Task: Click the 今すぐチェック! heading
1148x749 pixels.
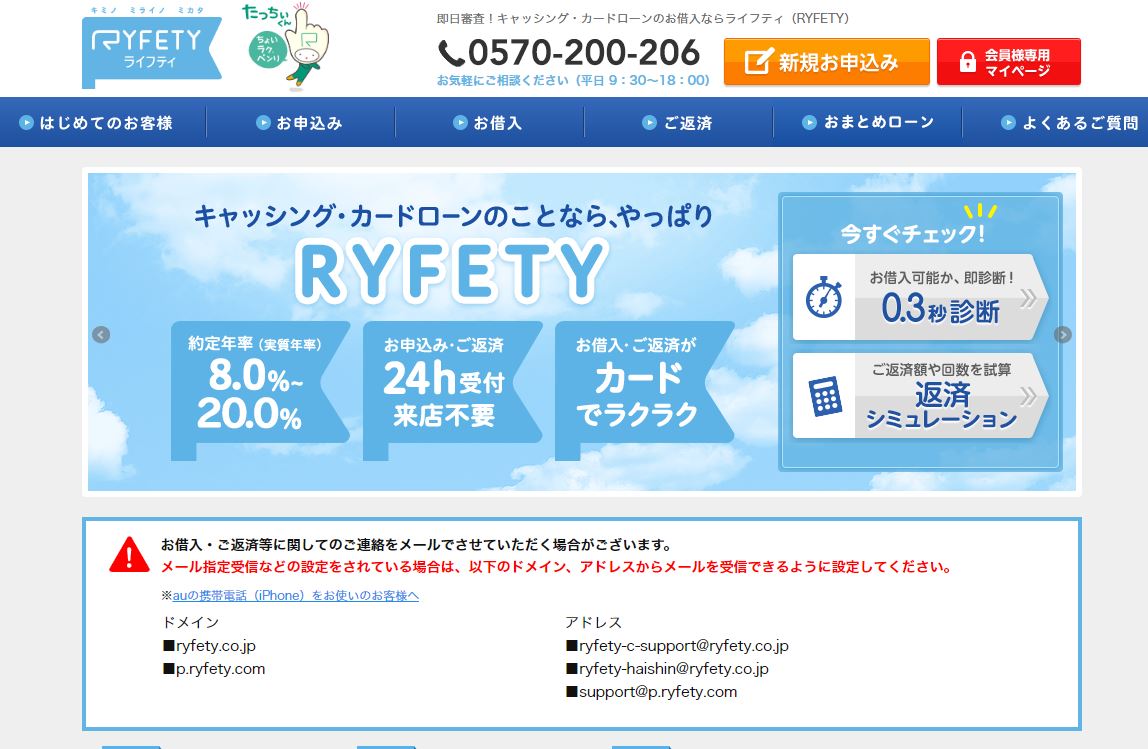Action: point(912,234)
